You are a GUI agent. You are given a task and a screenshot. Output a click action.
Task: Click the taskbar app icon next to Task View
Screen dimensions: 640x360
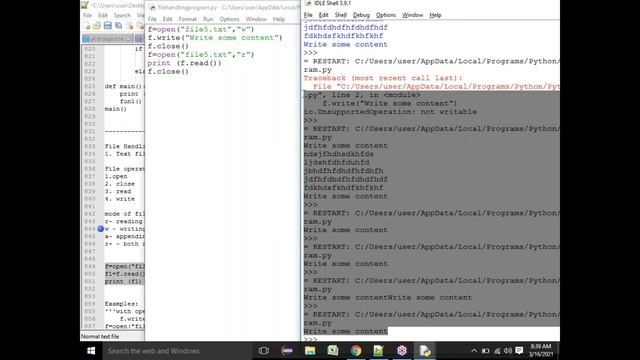click(287, 351)
